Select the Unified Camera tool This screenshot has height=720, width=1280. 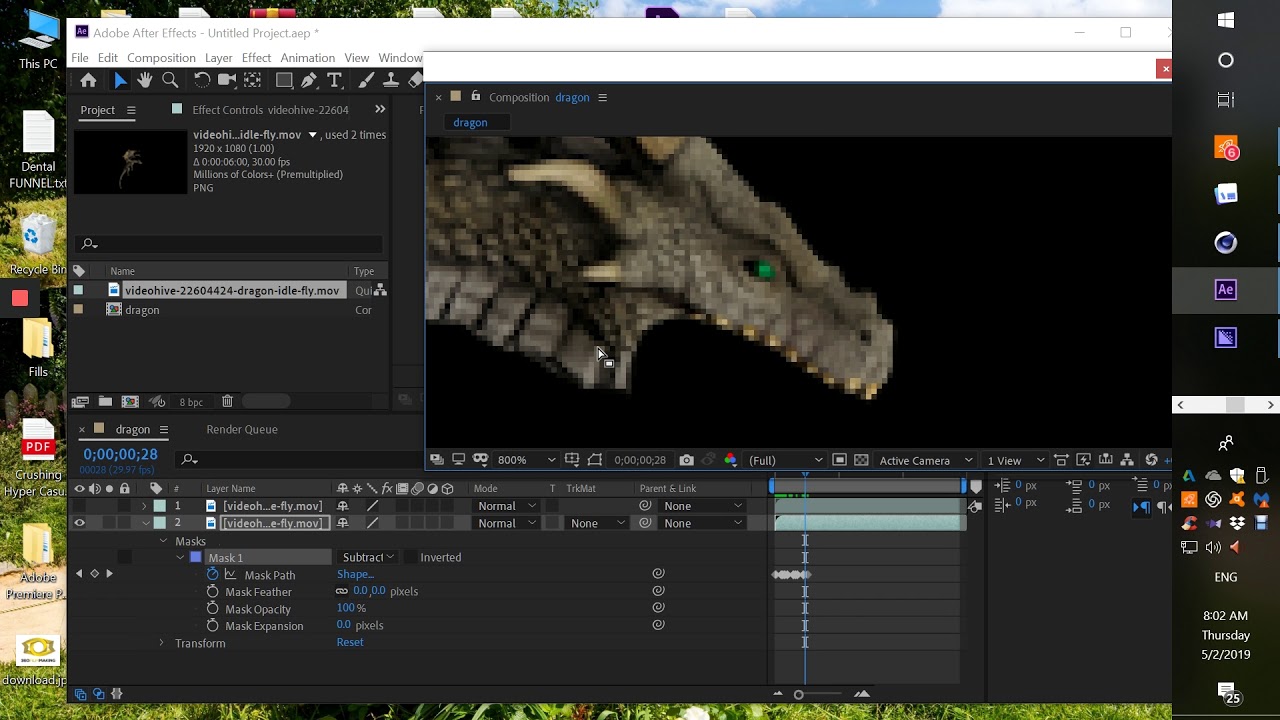click(x=227, y=81)
